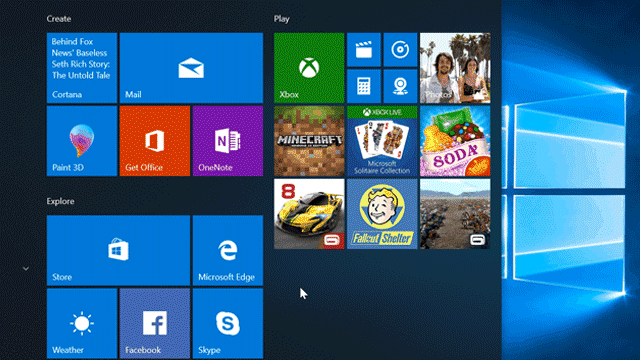Open the Facebook tile
This screenshot has width=640, height=360.
[155, 323]
